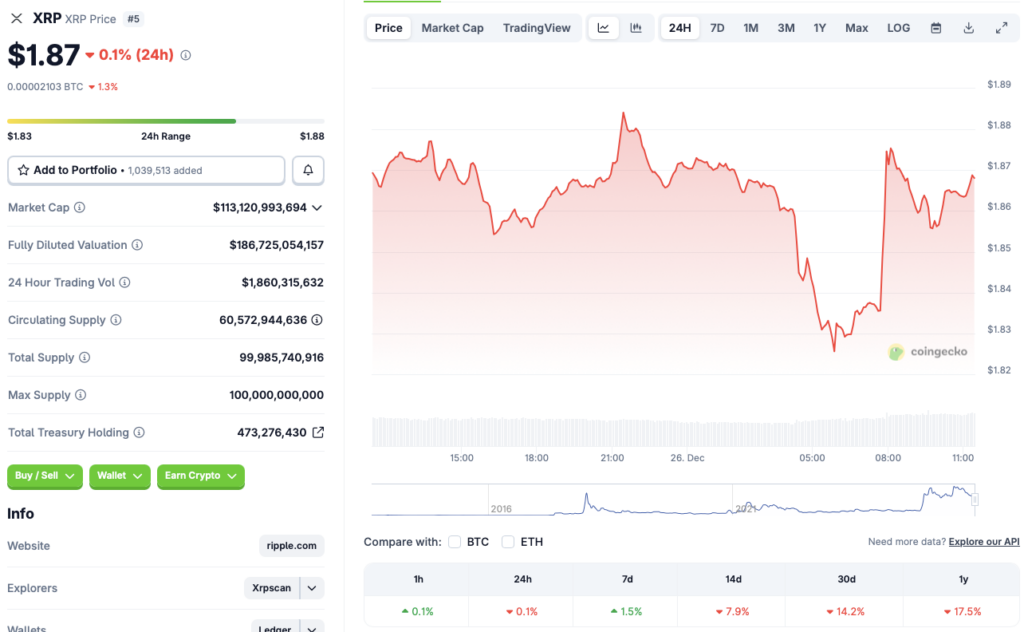Click the download chart icon
The height and width of the screenshot is (632, 1024).
968,28
